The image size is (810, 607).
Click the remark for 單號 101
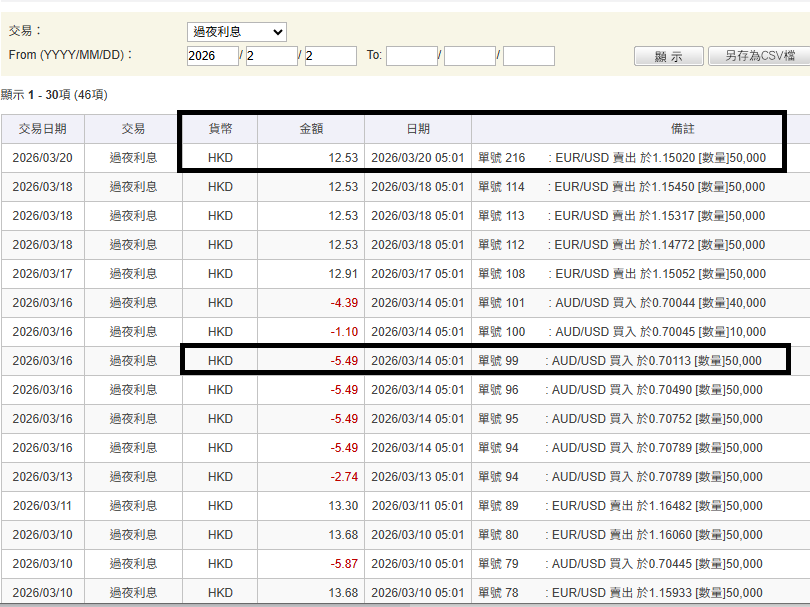[x=621, y=303]
